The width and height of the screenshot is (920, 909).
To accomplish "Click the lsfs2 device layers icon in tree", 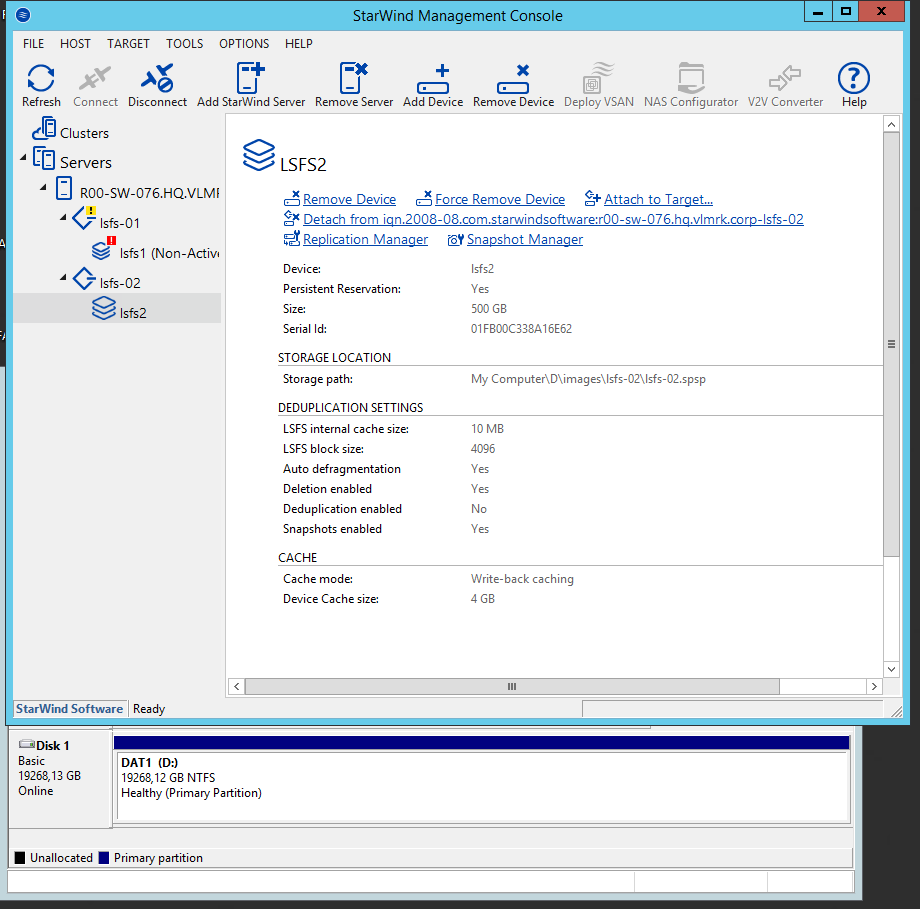I will (x=104, y=308).
